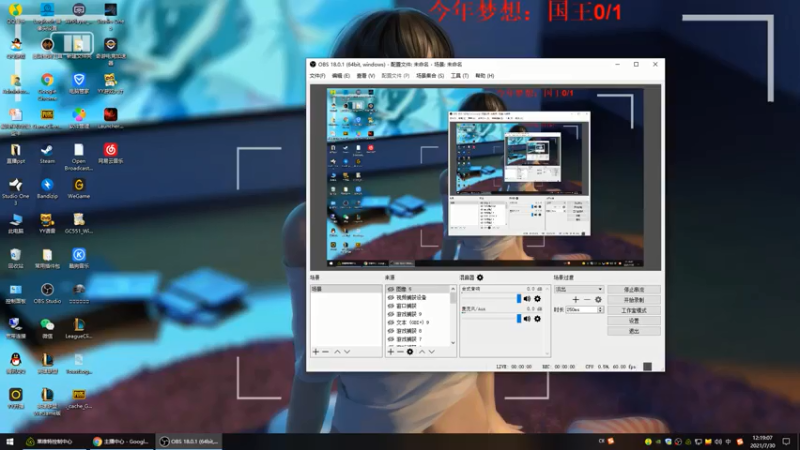Mute the 台式音响 desktop audio speaker icon
The width and height of the screenshot is (800, 450).
[527, 299]
